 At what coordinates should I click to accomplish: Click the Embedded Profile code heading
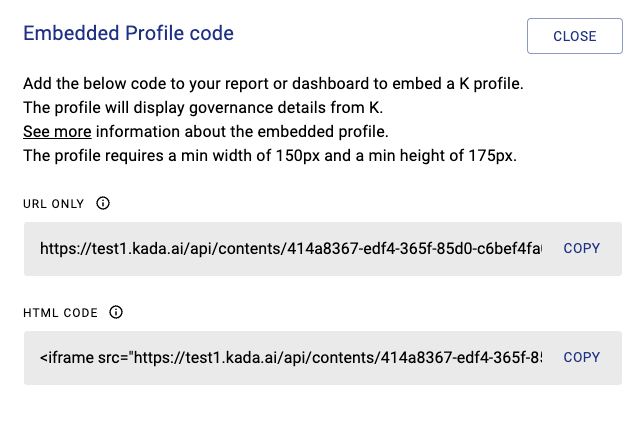(x=128, y=34)
